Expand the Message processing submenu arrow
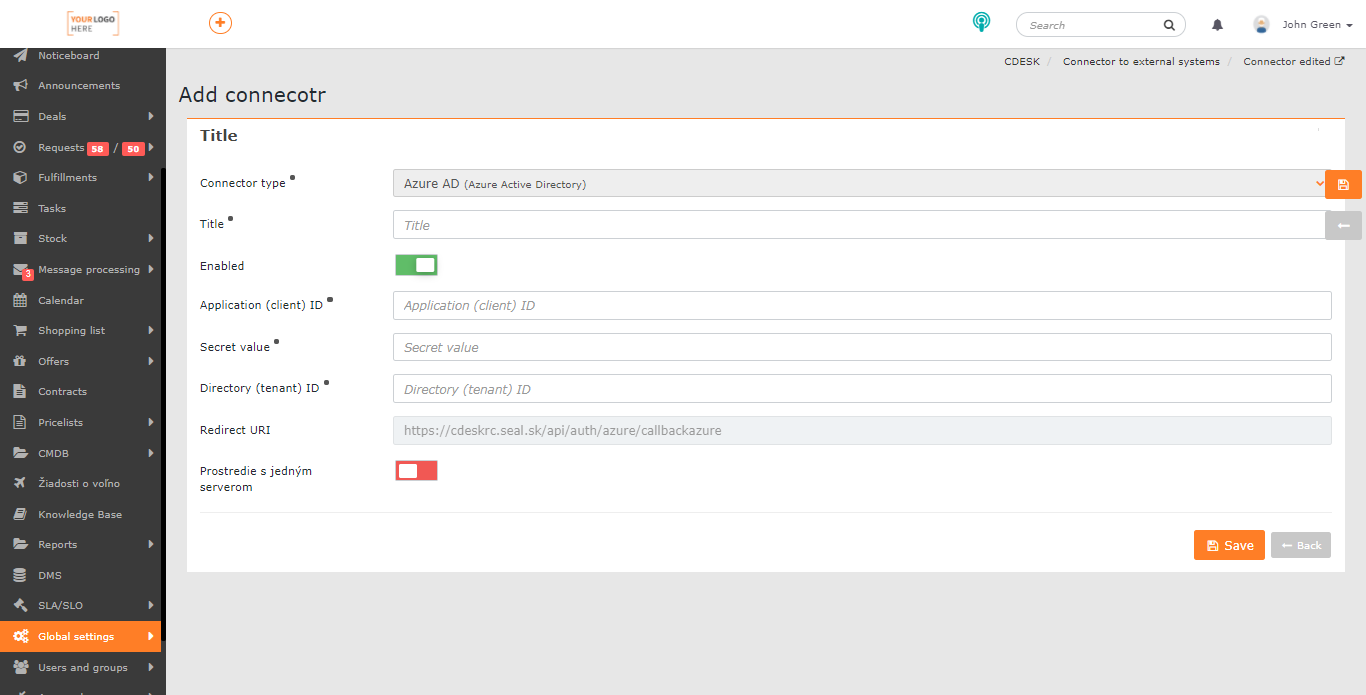This screenshot has width=1366, height=695. tap(151, 269)
